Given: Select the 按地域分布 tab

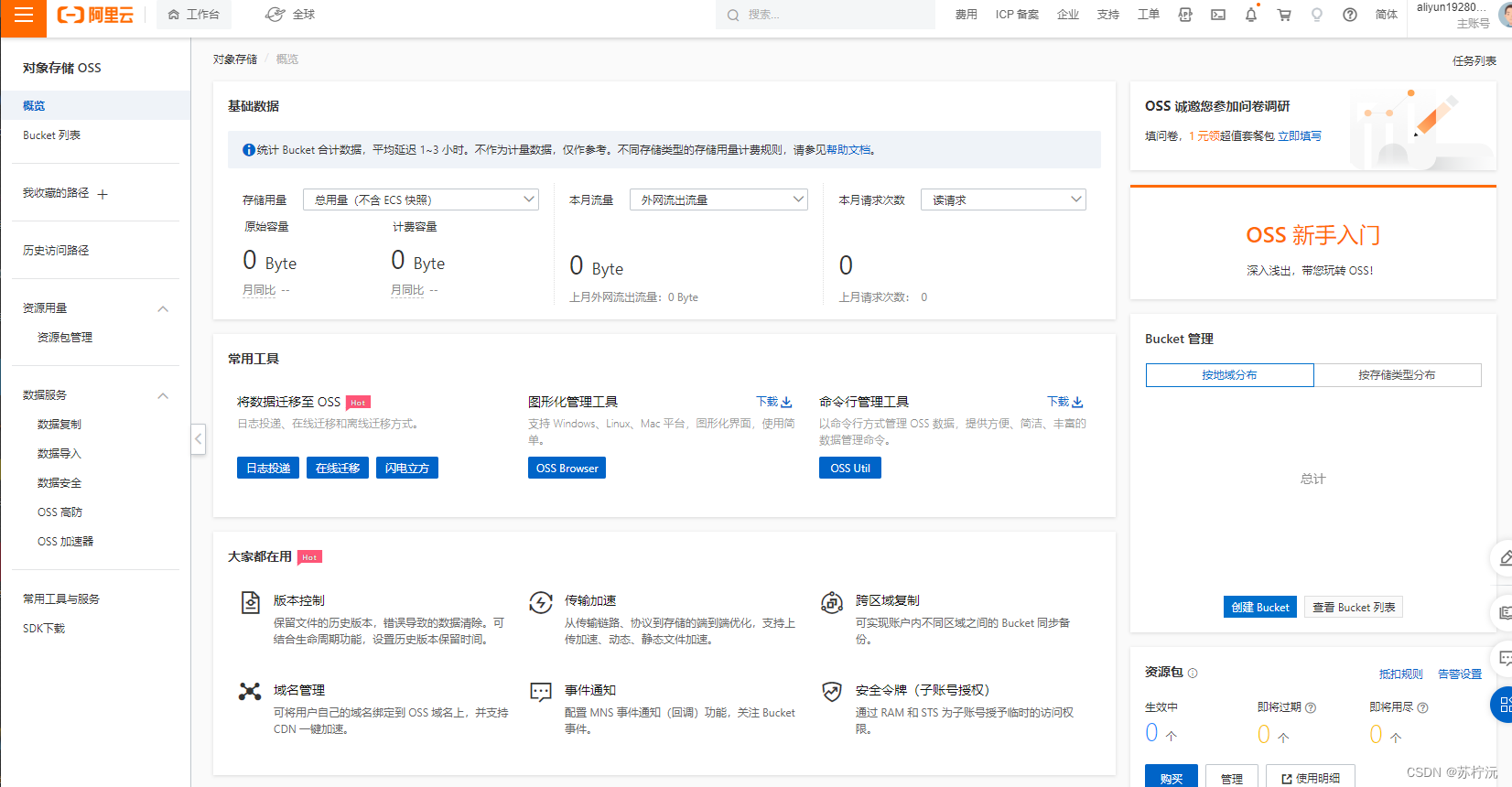Looking at the screenshot, I should [x=1229, y=375].
